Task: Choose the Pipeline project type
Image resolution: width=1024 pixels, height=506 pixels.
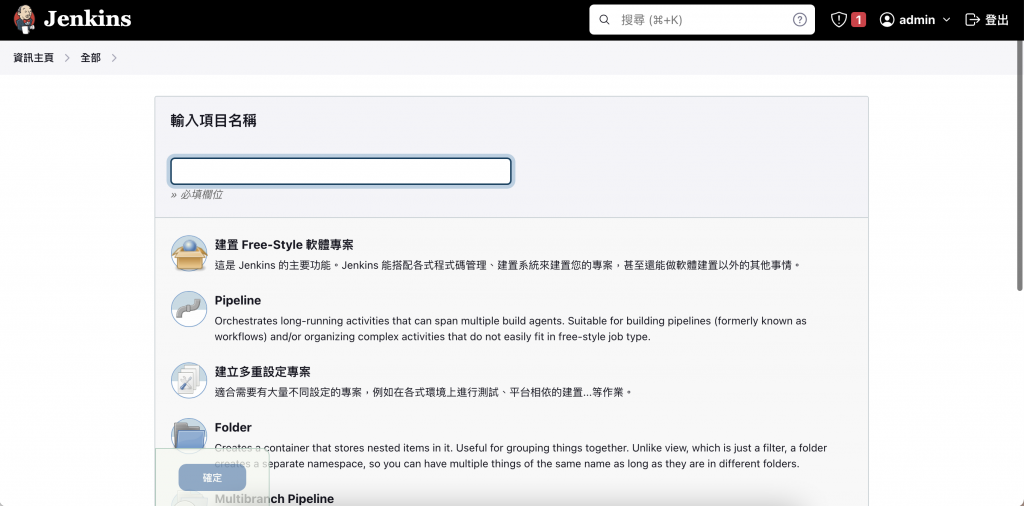Action: coord(238,300)
